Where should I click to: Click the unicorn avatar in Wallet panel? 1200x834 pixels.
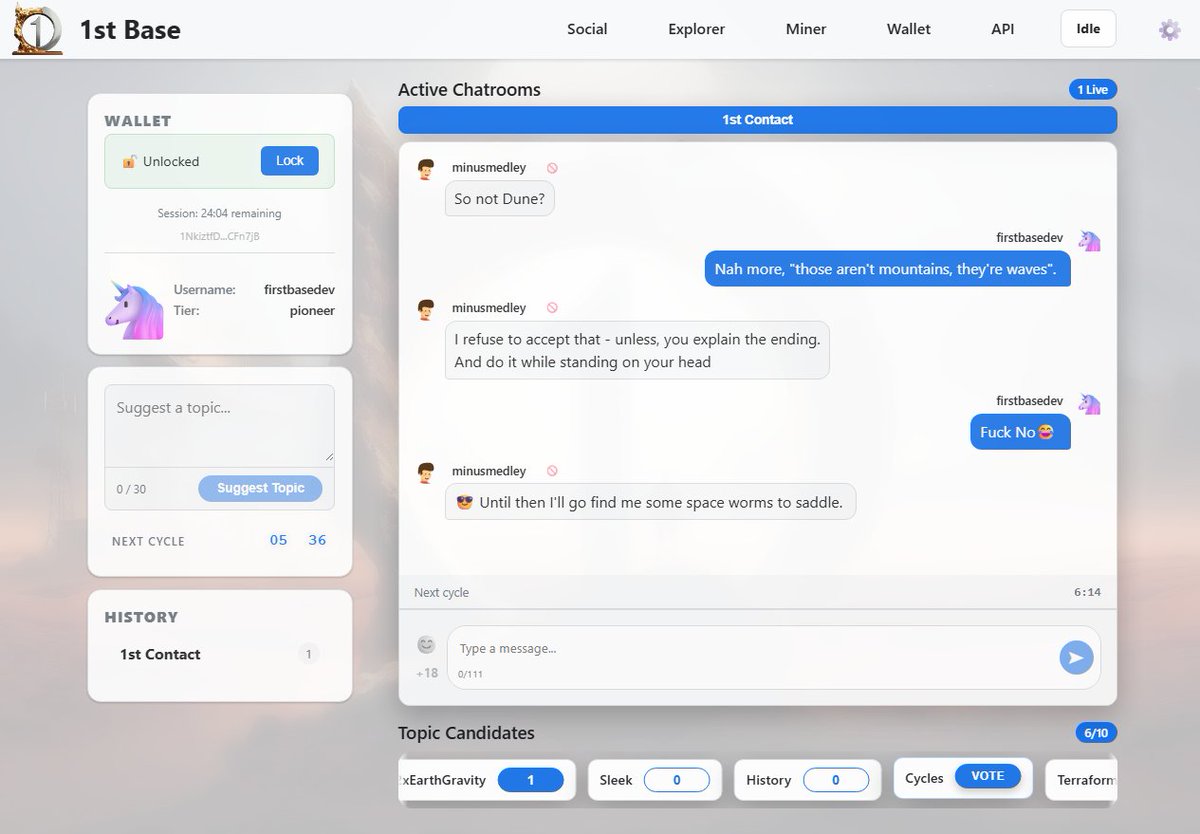pos(134,309)
